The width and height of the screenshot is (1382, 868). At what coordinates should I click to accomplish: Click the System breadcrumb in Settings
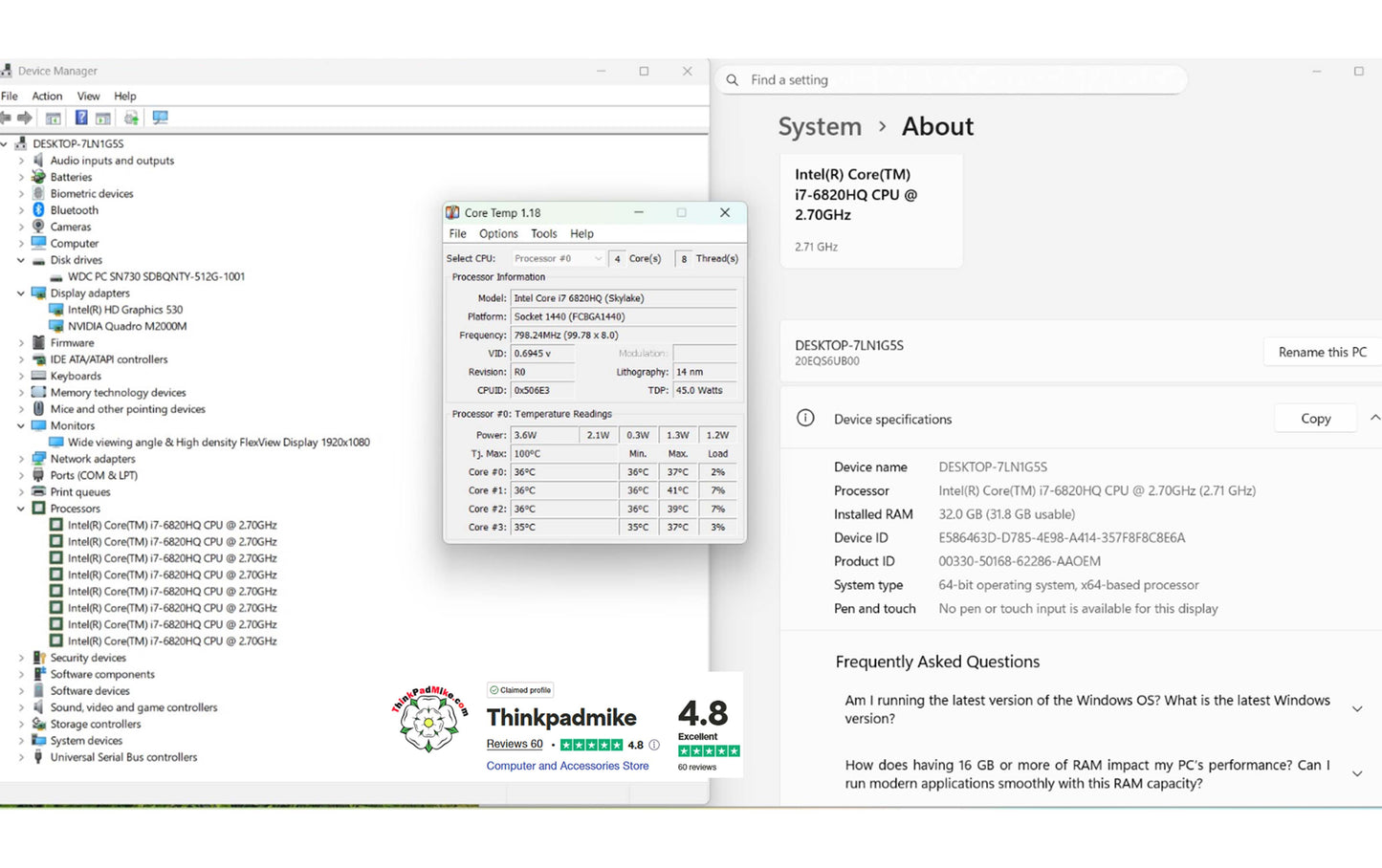(x=820, y=126)
